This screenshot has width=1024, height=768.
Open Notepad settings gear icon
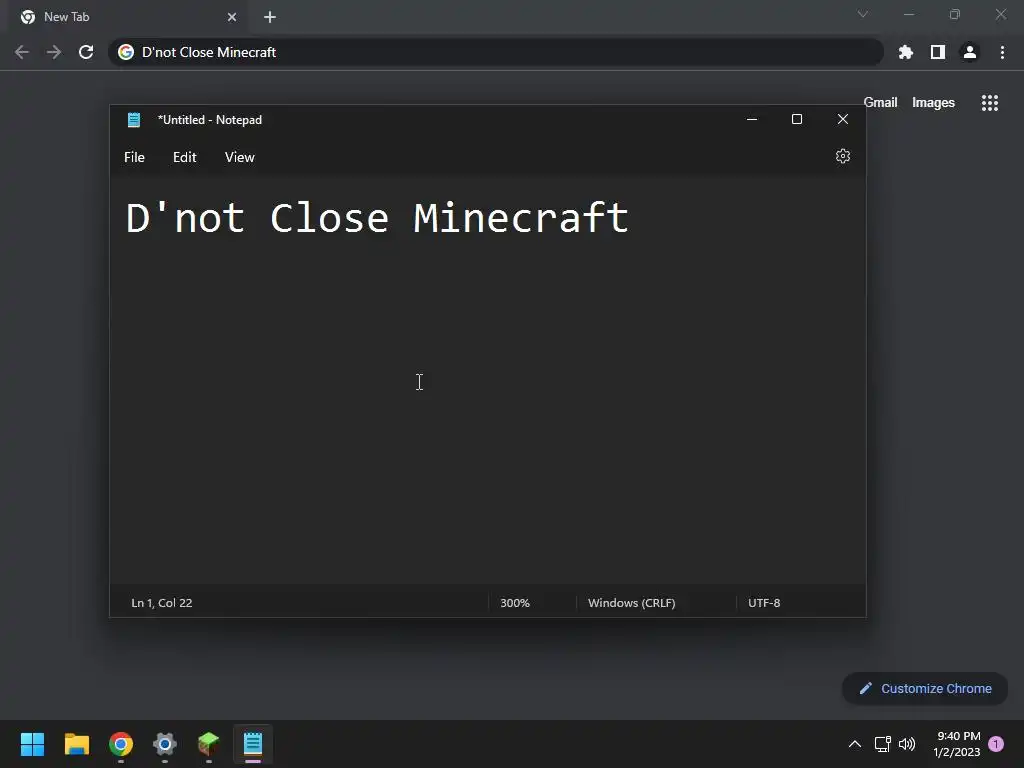(842, 157)
